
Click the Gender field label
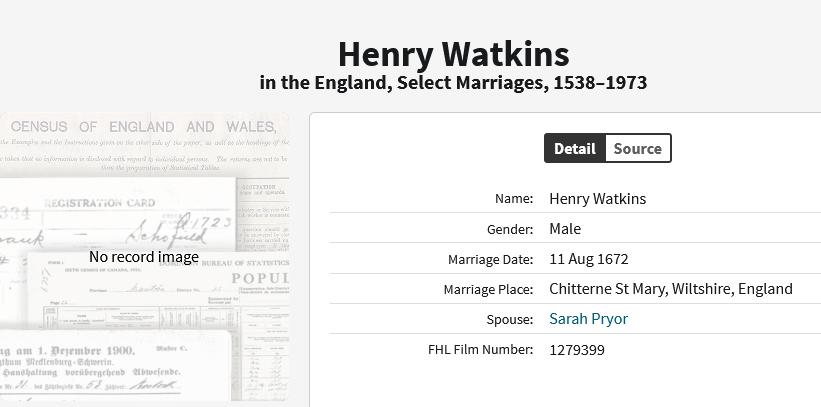[x=510, y=229]
